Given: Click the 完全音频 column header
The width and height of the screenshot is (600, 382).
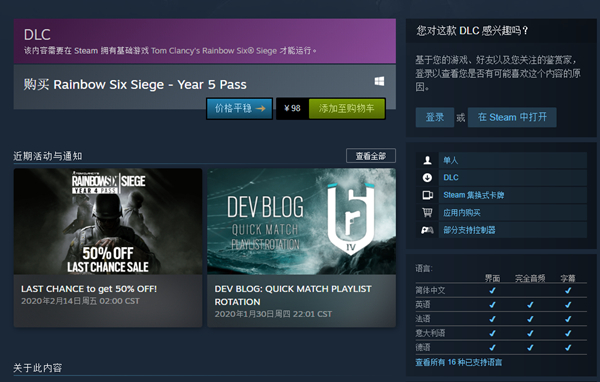Looking at the screenshot, I should point(530,278).
